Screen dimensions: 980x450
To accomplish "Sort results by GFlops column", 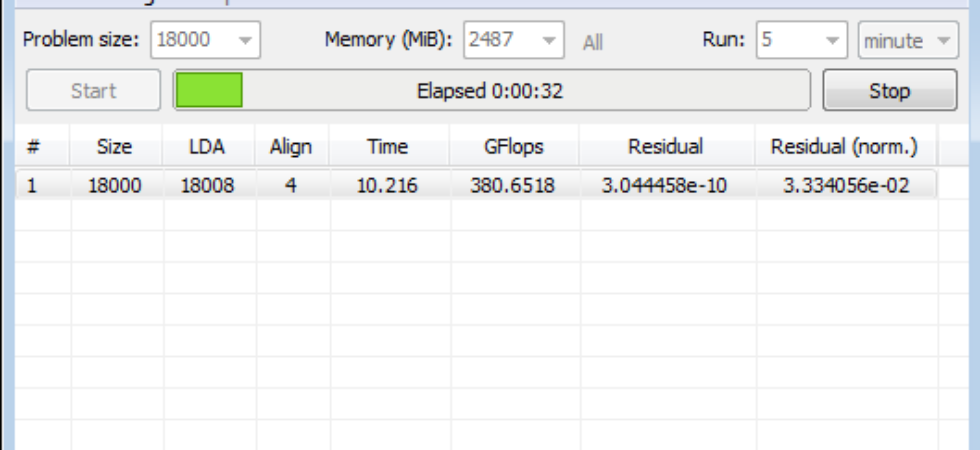I will point(514,146).
